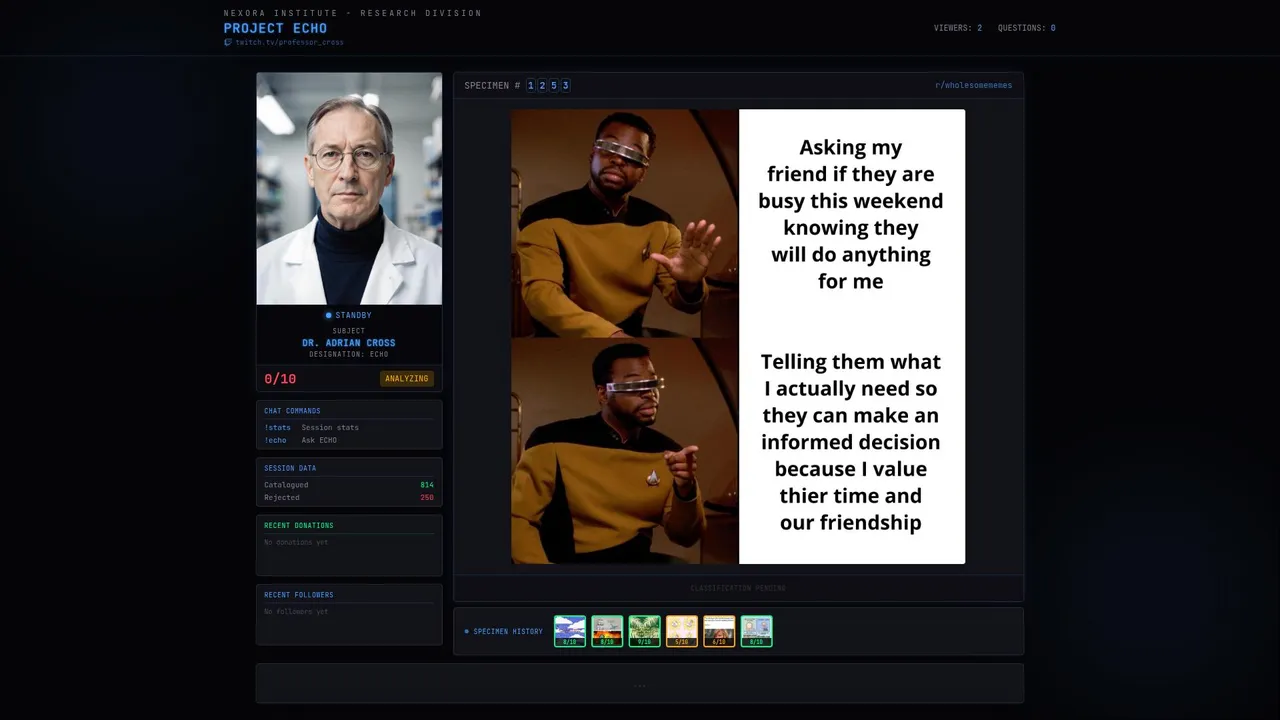Click the red 0/10 score

pyautogui.click(x=280, y=379)
